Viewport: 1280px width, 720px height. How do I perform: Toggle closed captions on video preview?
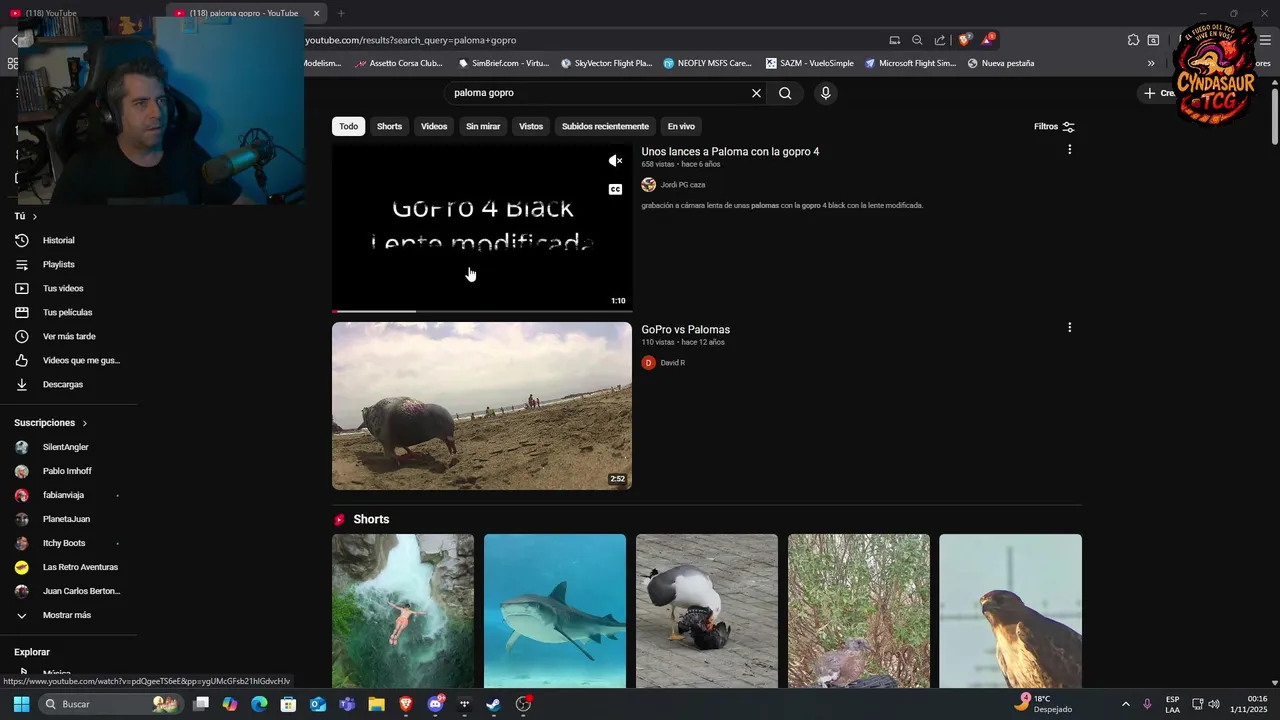point(615,189)
